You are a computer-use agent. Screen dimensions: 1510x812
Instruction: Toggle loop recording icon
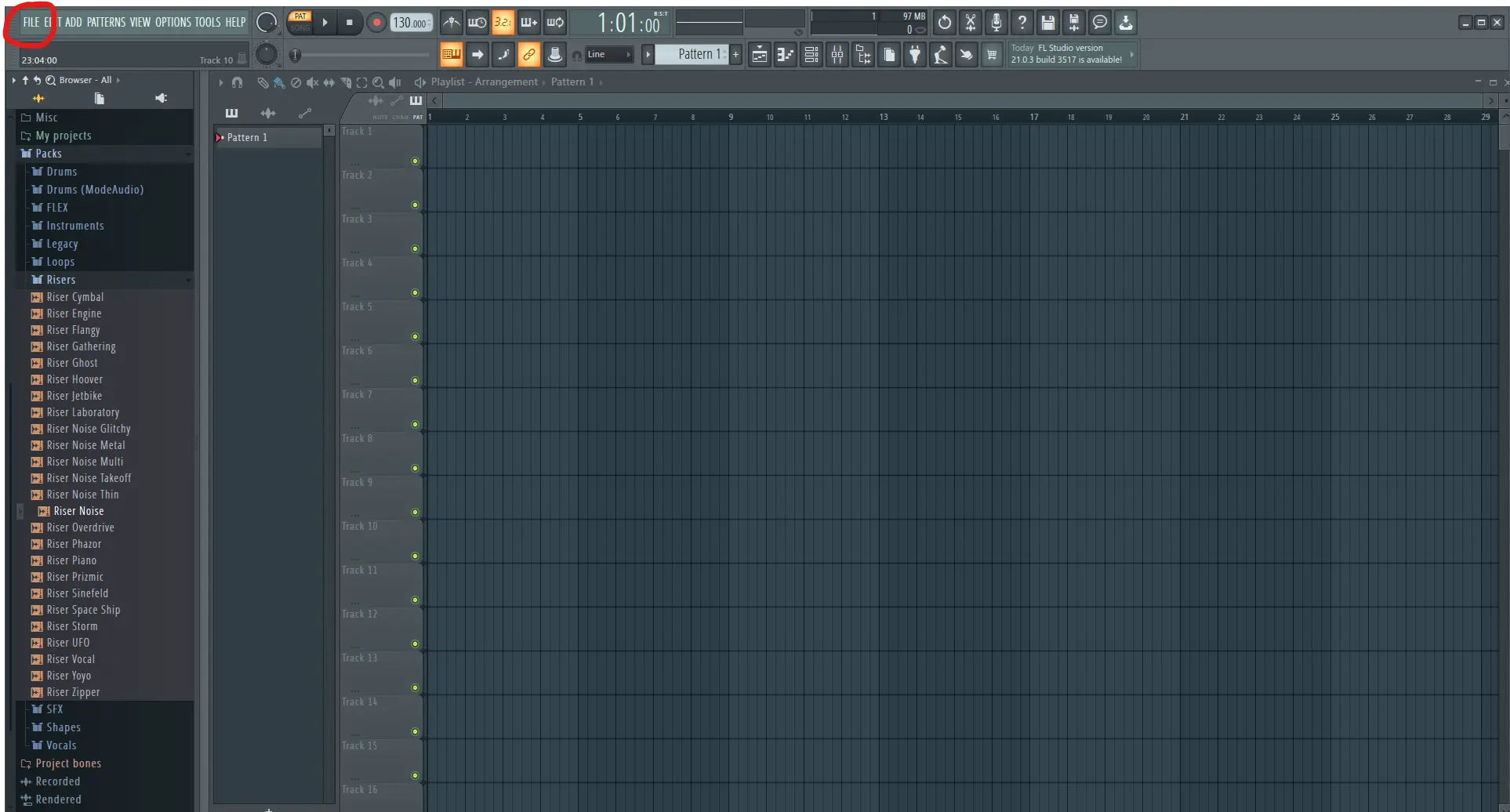point(555,23)
